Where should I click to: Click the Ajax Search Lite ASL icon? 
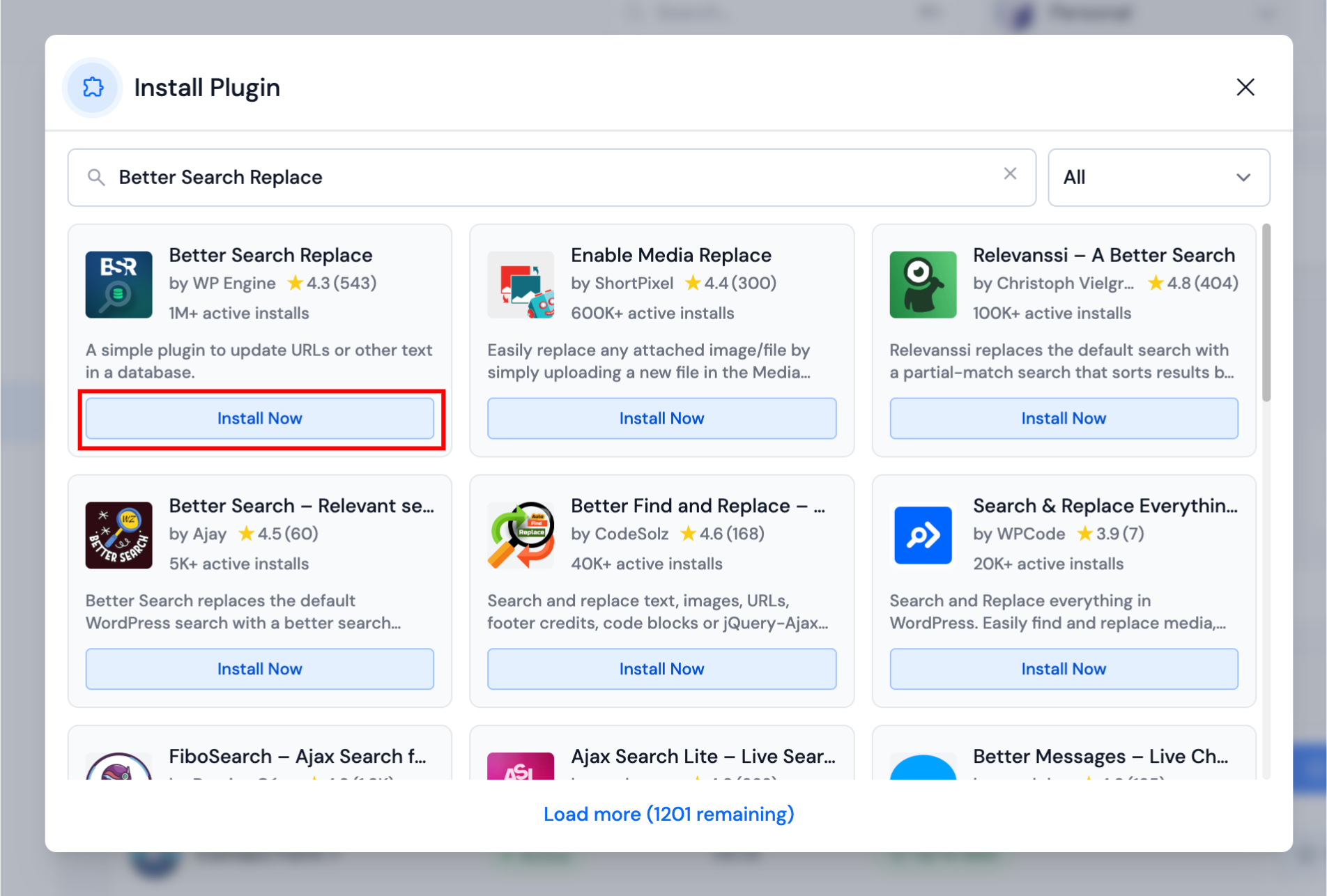(x=521, y=766)
